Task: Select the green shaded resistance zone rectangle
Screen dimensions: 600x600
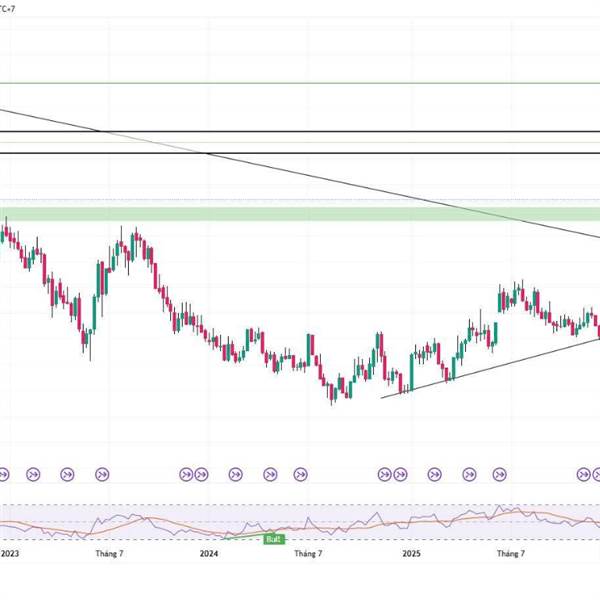Action: (x=300, y=214)
